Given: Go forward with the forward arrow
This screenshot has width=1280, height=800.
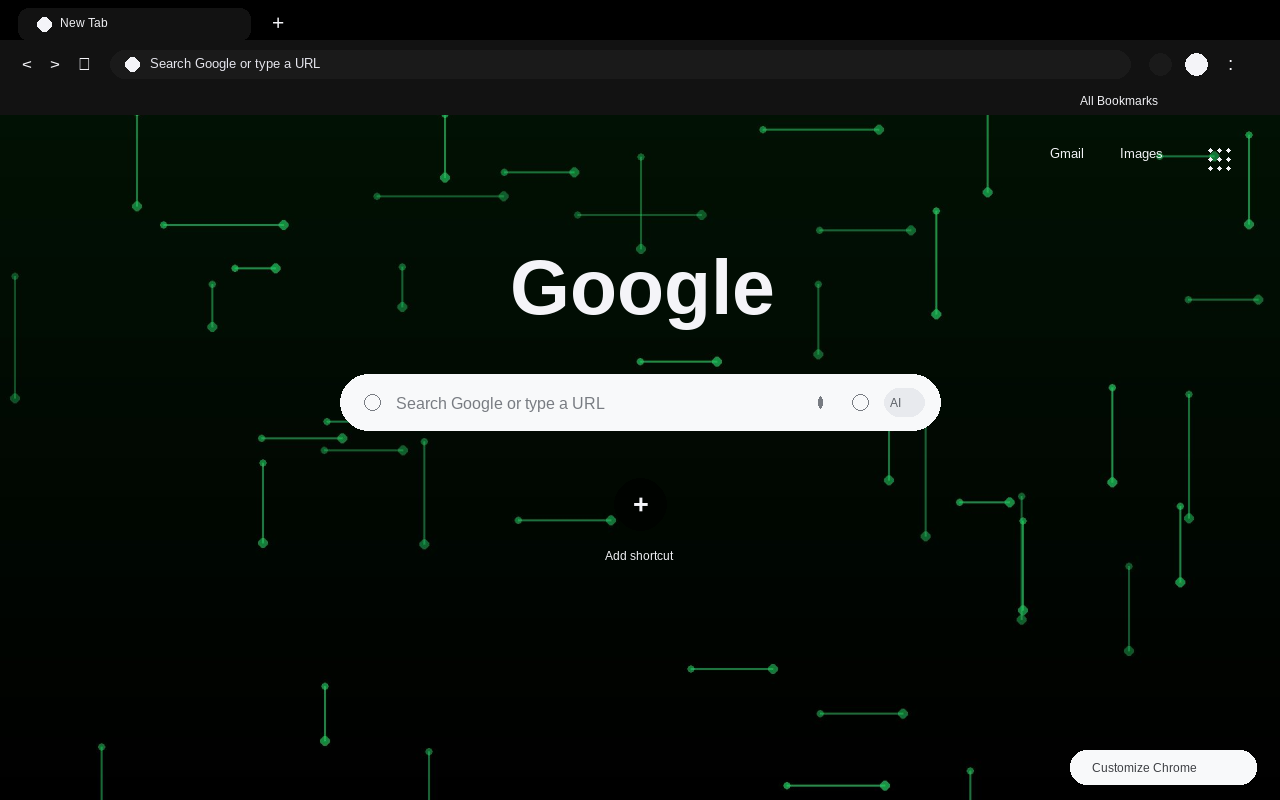Looking at the screenshot, I should 55,64.
